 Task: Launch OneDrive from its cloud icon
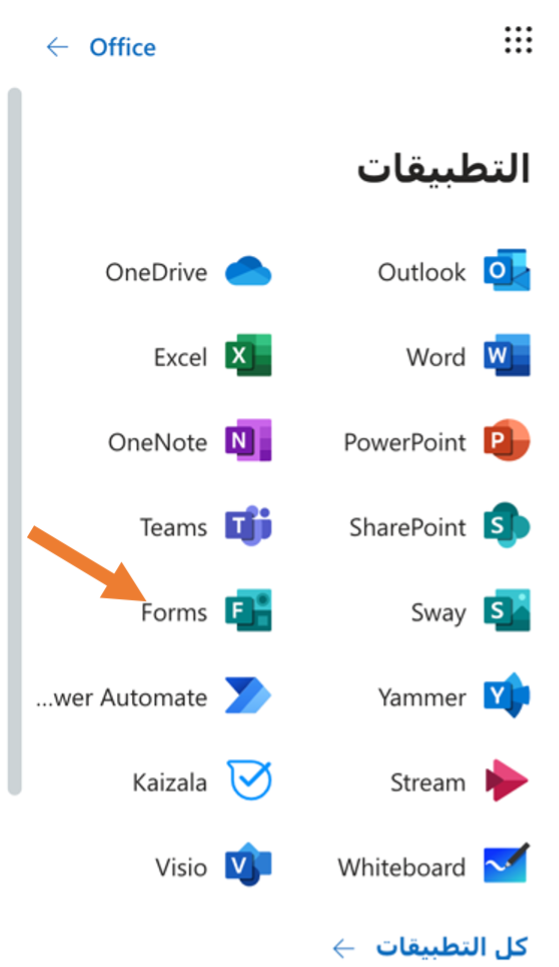click(248, 271)
